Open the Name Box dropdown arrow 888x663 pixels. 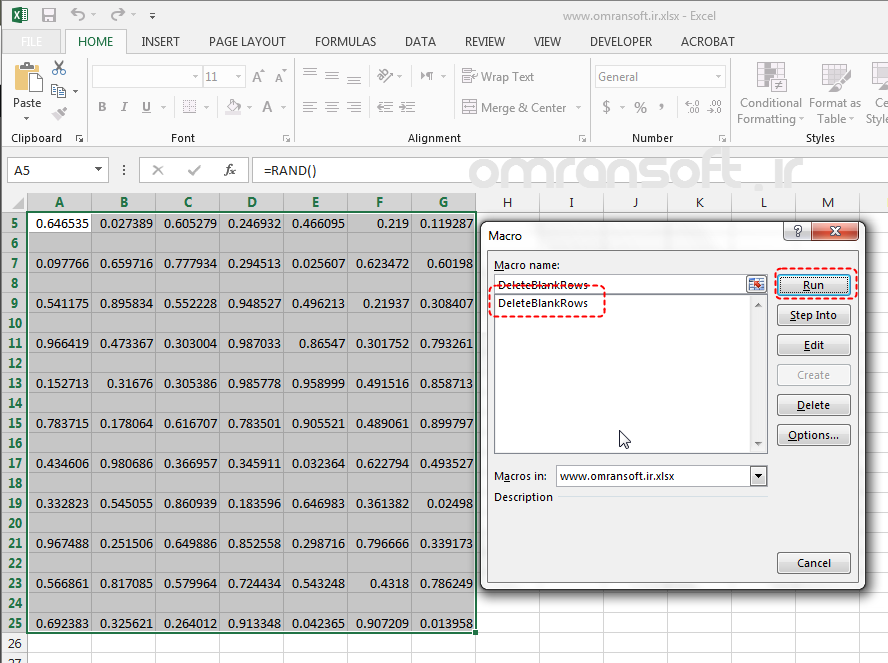(x=99, y=169)
